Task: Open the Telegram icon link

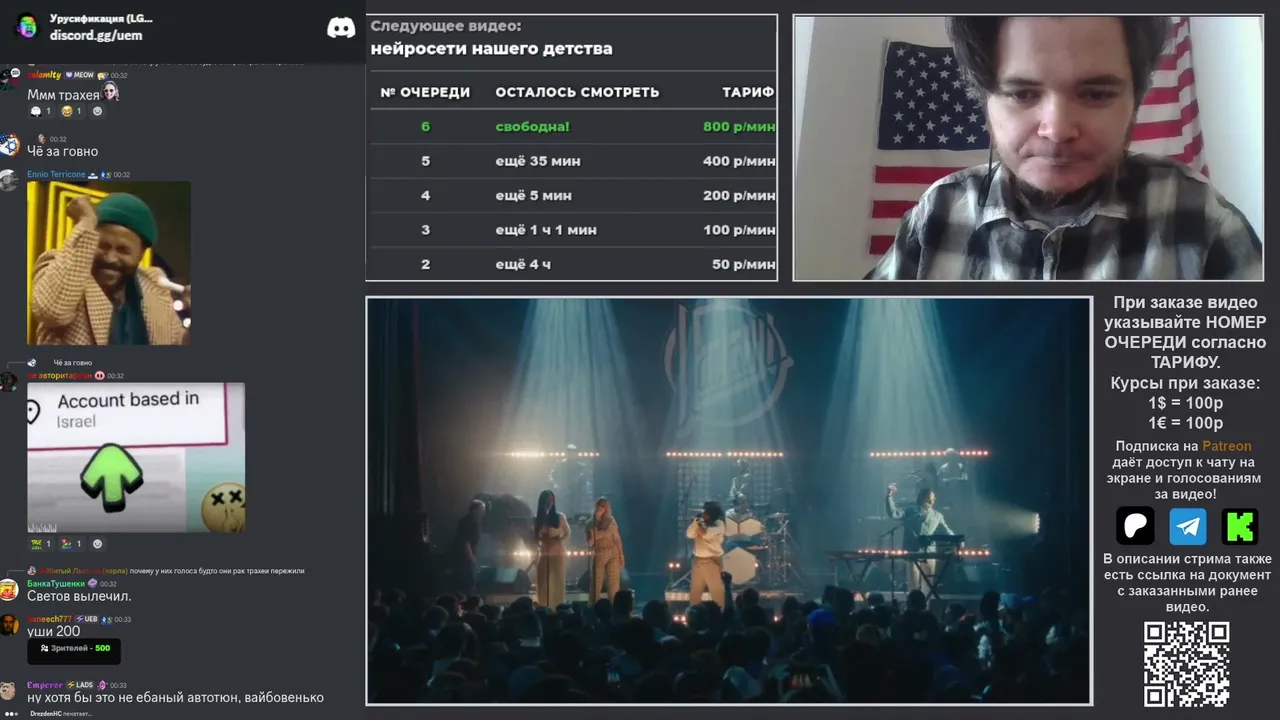Action: [1188, 526]
